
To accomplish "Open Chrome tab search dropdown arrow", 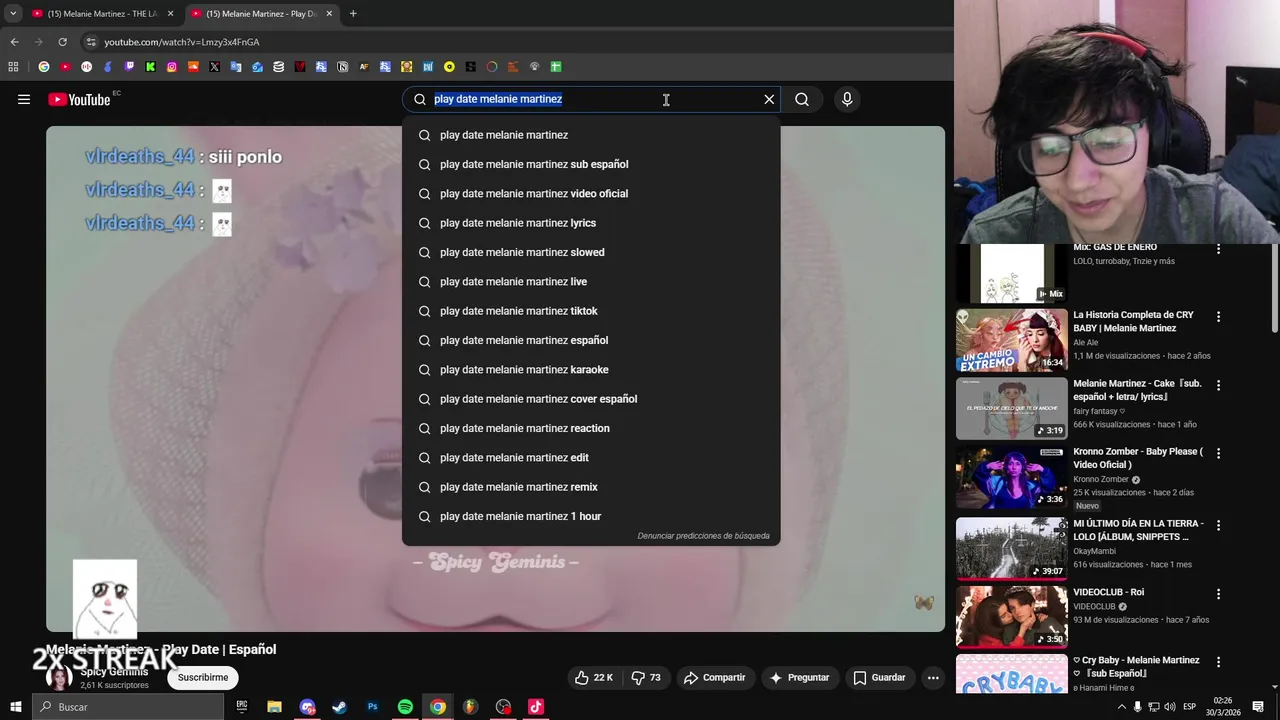I will 13,14.
